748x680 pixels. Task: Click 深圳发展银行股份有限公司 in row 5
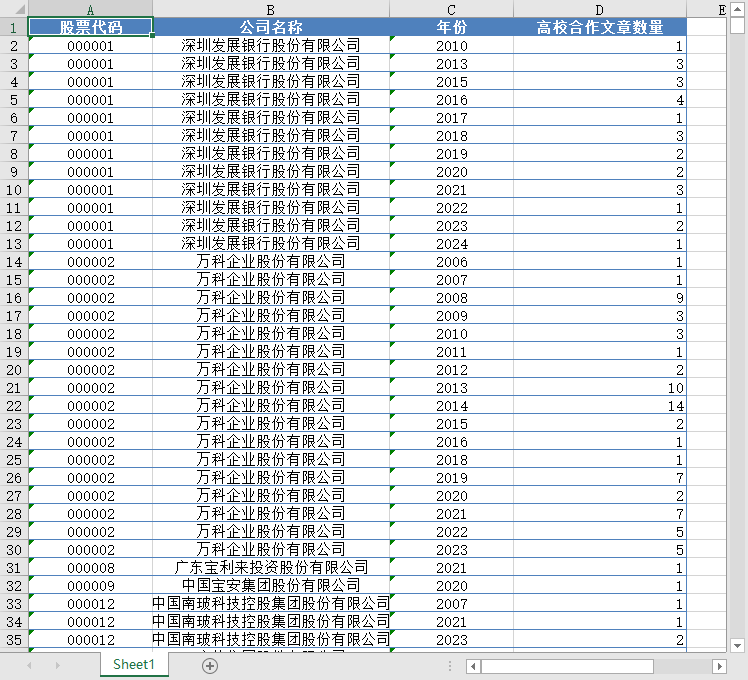[x=270, y=100]
